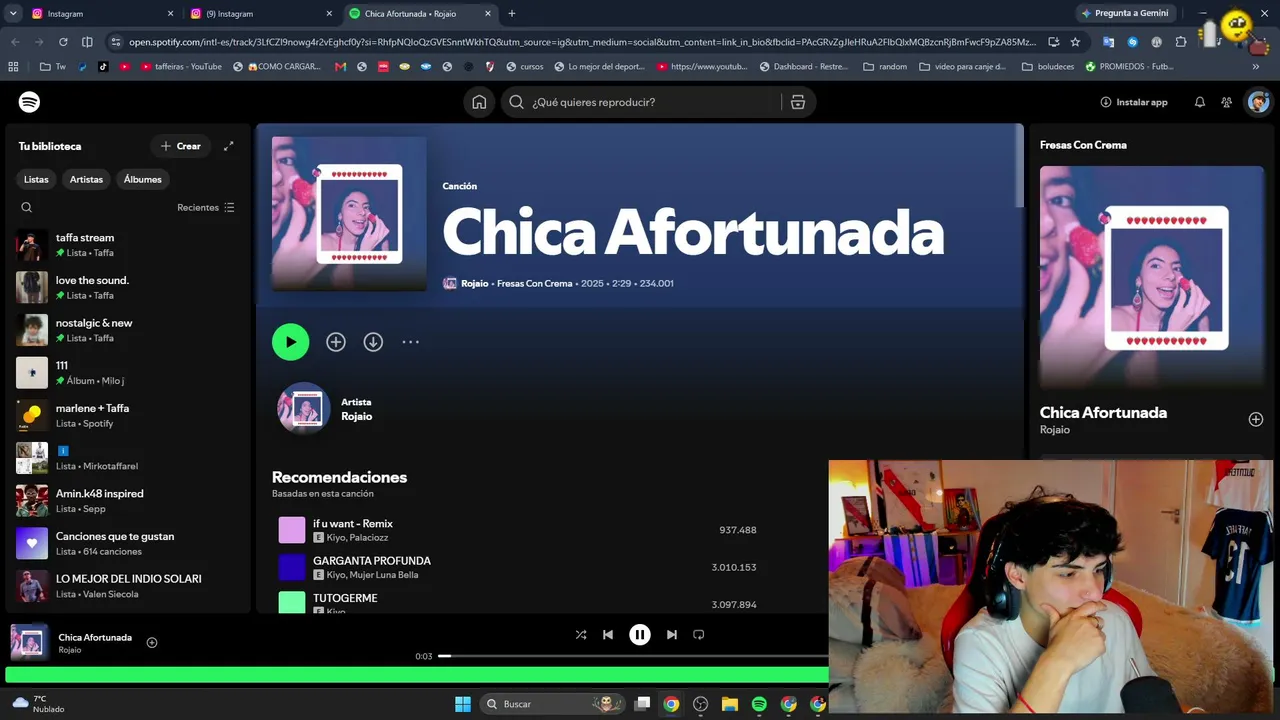Open the taffa stream playlist
Viewport: 1280px width, 720px height.
128,245
